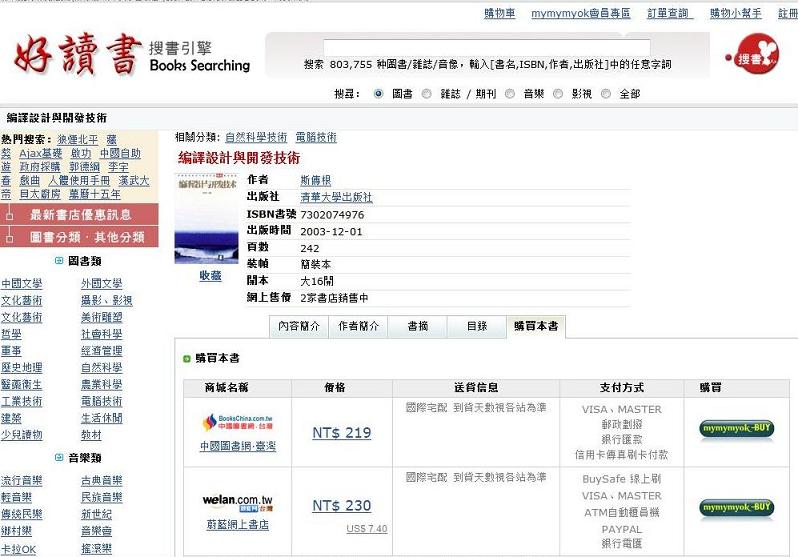This screenshot has height=557, width=798.
Task: Select the 音樂 search radio button
Action: (509, 94)
